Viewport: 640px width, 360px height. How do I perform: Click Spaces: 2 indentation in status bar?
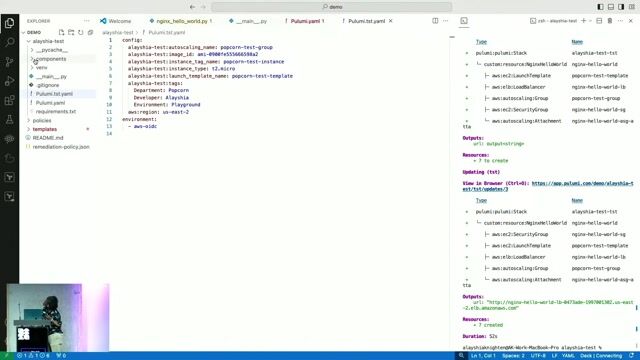coord(513,356)
